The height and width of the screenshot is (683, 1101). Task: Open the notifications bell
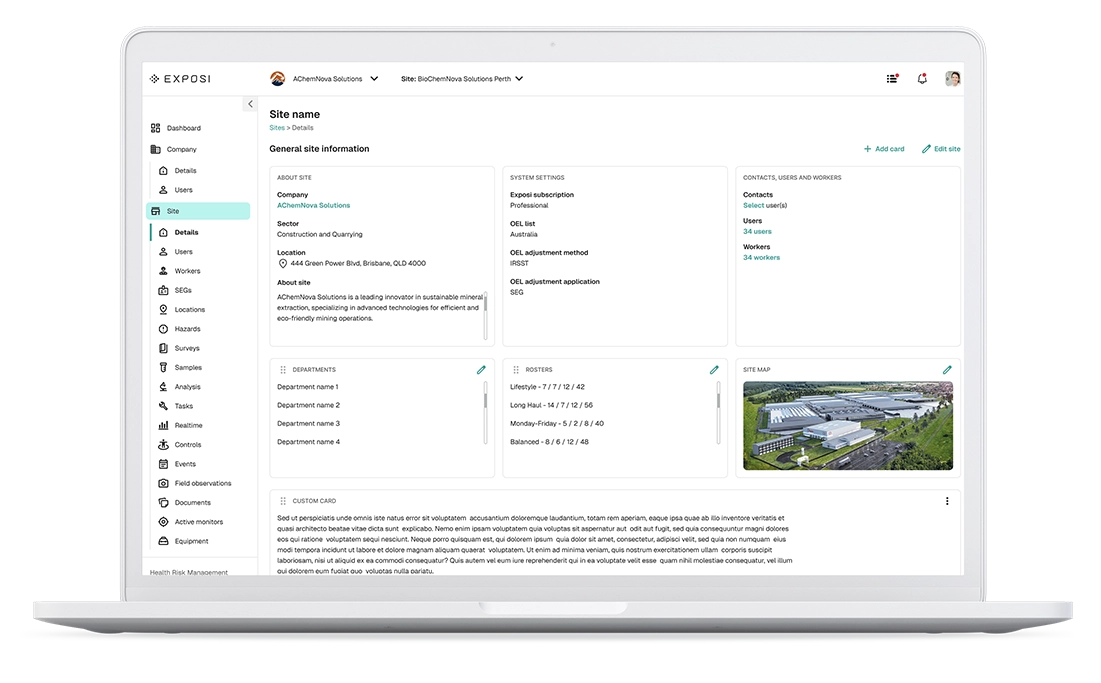(x=922, y=79)
